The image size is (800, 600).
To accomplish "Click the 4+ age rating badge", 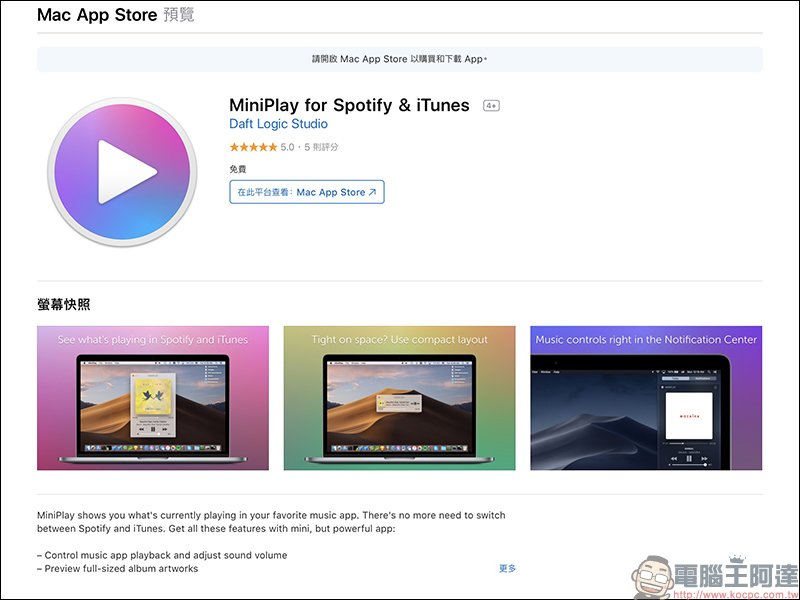I will pos(491,106).
